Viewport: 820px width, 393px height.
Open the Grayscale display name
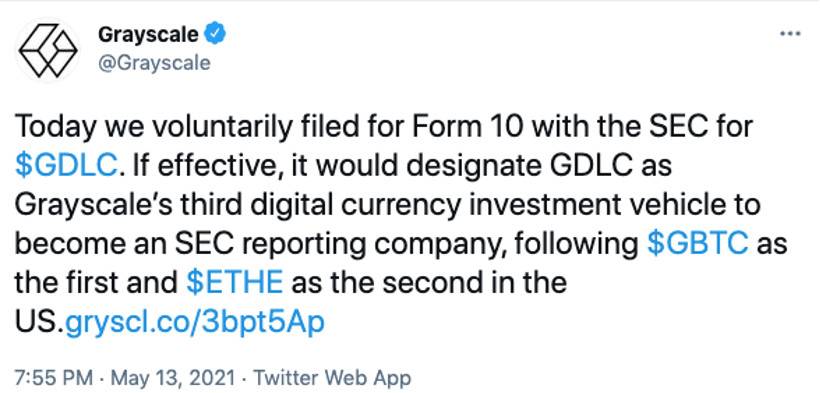coord(149,35)
